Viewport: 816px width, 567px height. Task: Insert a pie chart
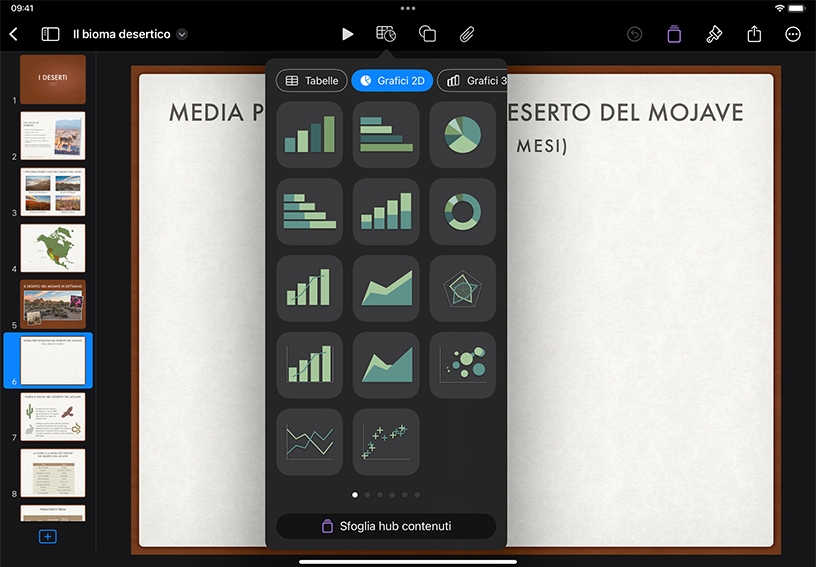click(x=463, y=135)
